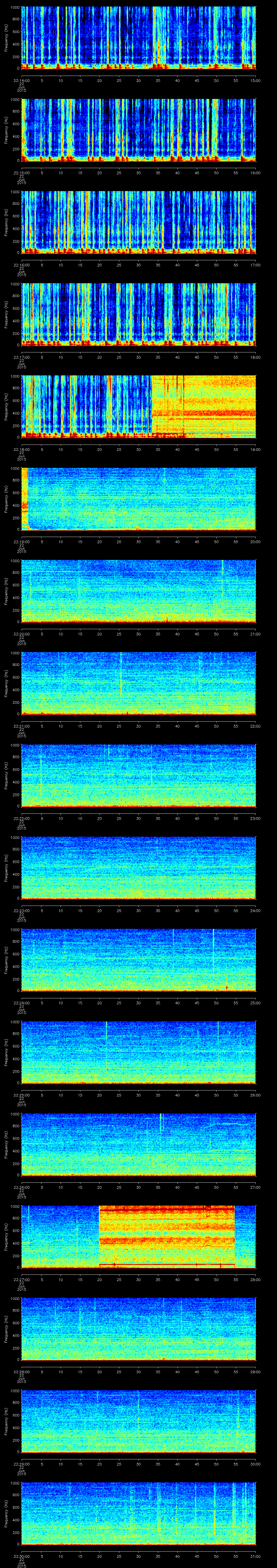Screen dimensions: 277x1568
Task: View the spectrogram panel starting at 22:28:00
Action: pyautogui.click(x=139, y=1329)
